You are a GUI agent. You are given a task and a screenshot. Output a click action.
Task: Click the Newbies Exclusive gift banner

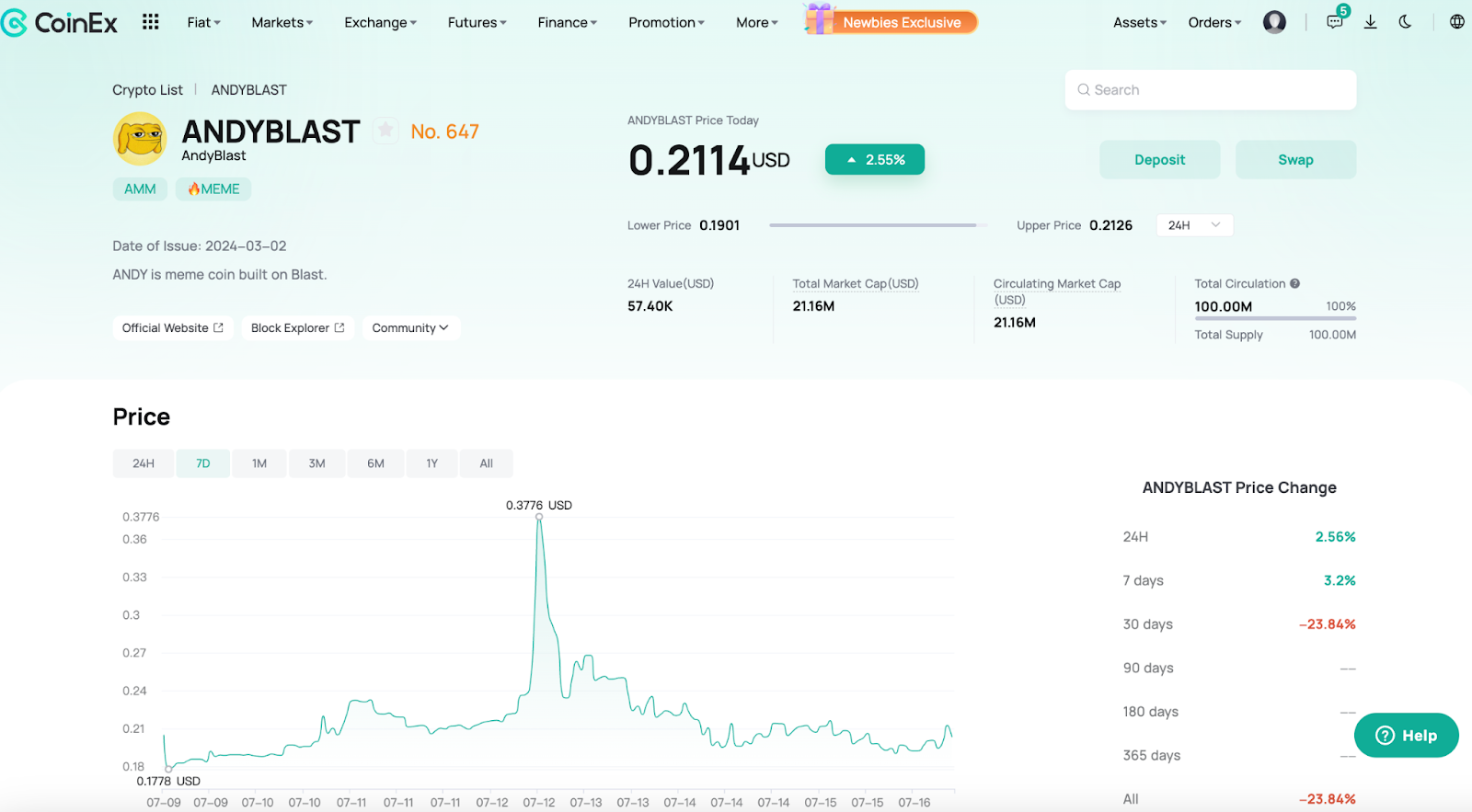[x=890, y=21]
